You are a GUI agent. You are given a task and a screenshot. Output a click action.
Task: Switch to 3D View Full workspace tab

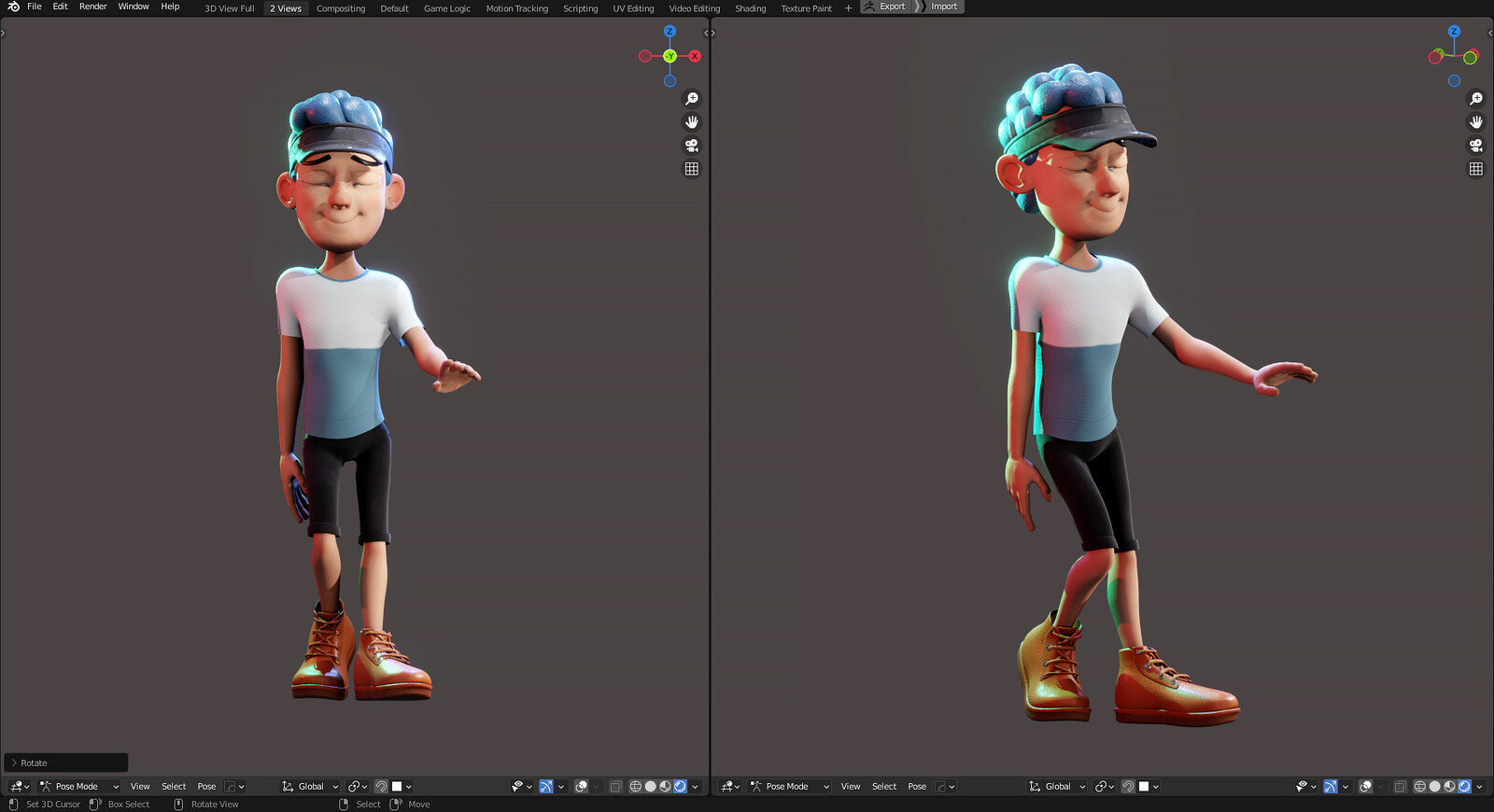tap(230, 8)
